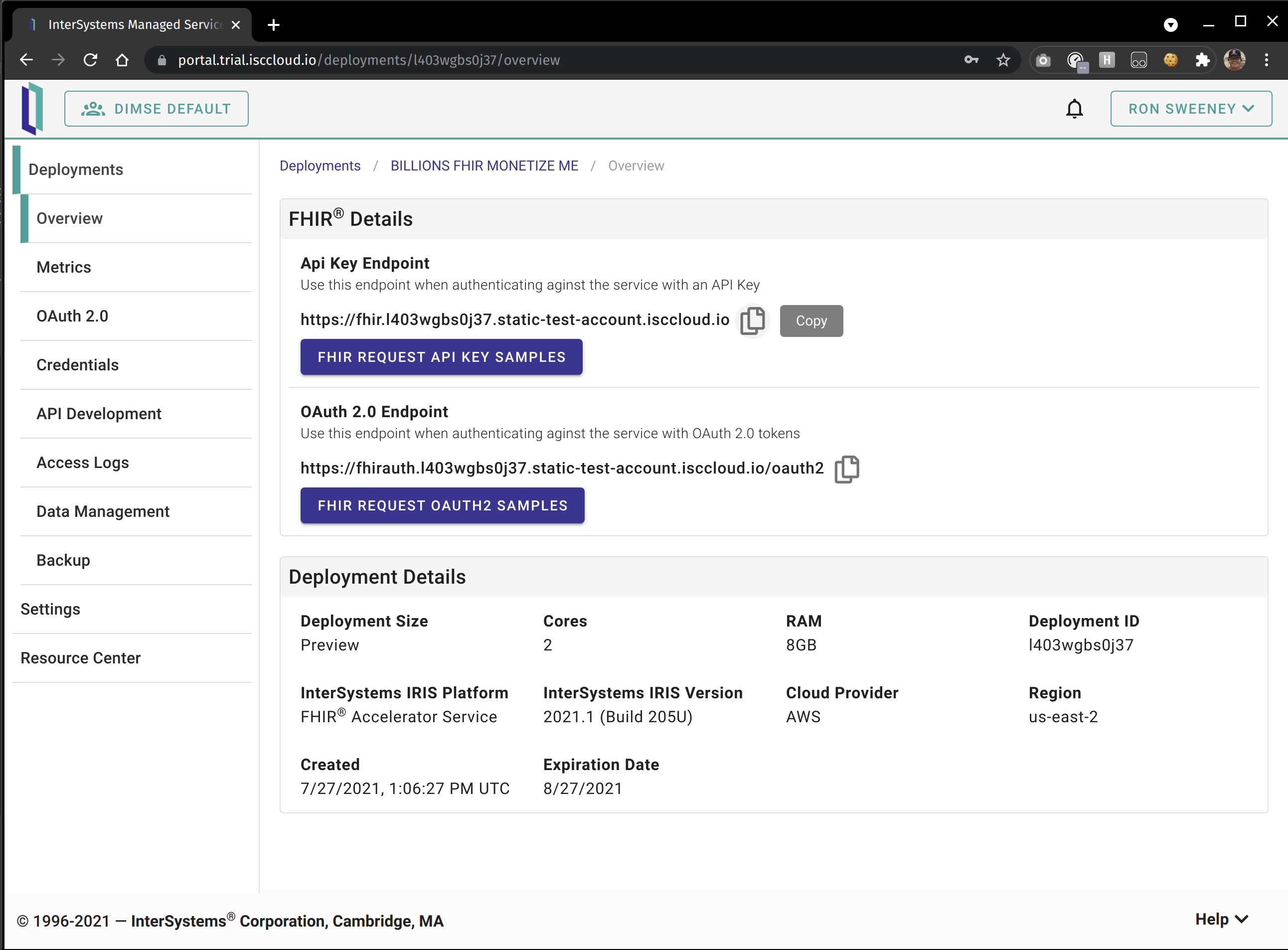Open the DIMSE DEFAULT team selector
The width and height of the screenshot is (1288, 950).
(157, 109)
